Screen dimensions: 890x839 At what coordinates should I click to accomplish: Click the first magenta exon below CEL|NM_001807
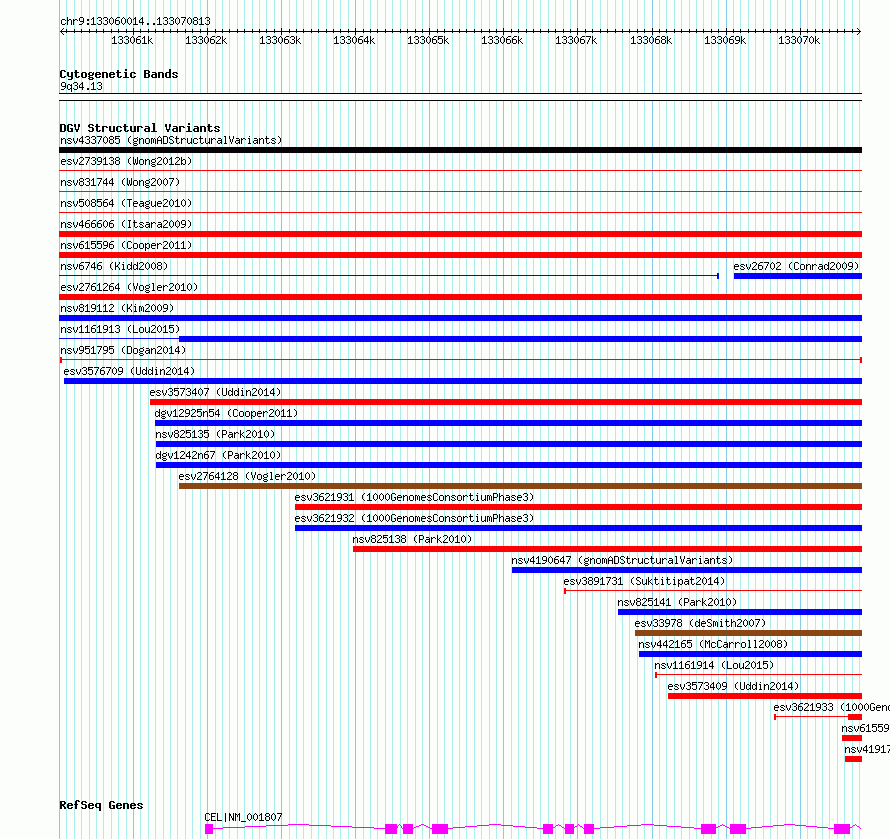[x=209, y=829]
